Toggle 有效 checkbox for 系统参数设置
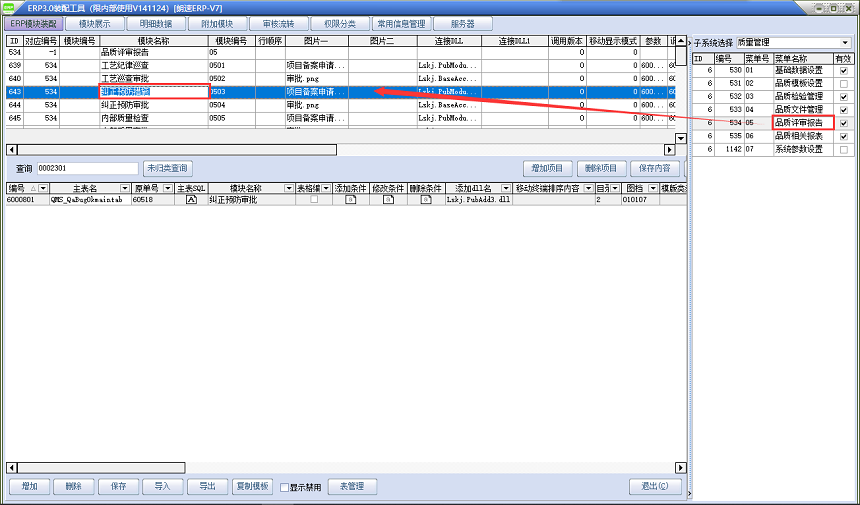The image size is (860, 505). click(845, 149)
